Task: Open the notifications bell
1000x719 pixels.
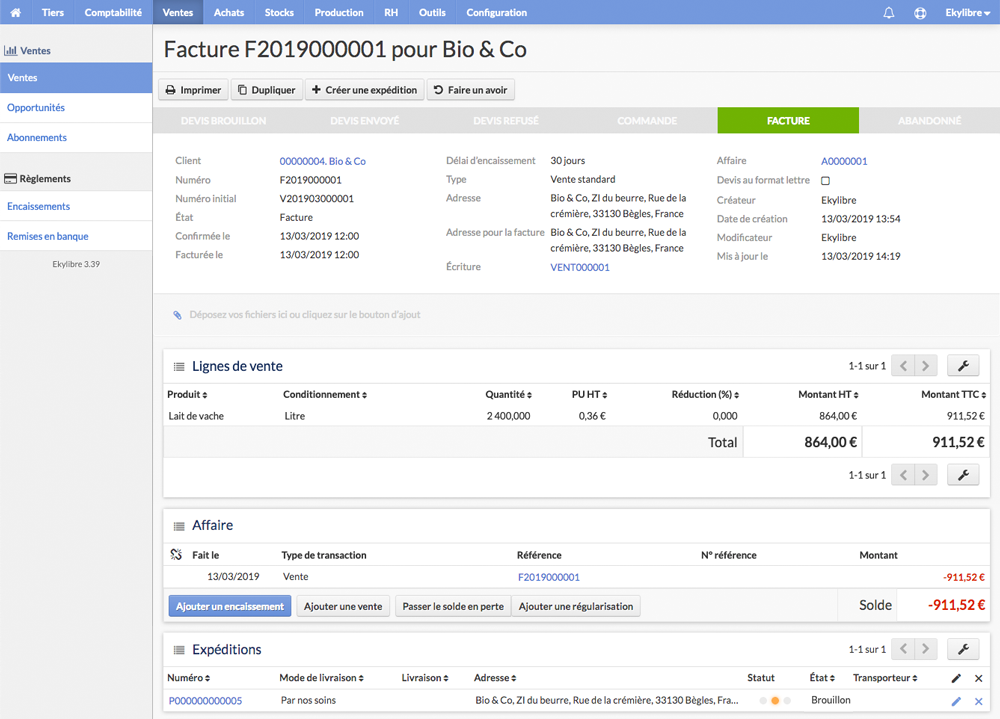Action: pos(888,13)
